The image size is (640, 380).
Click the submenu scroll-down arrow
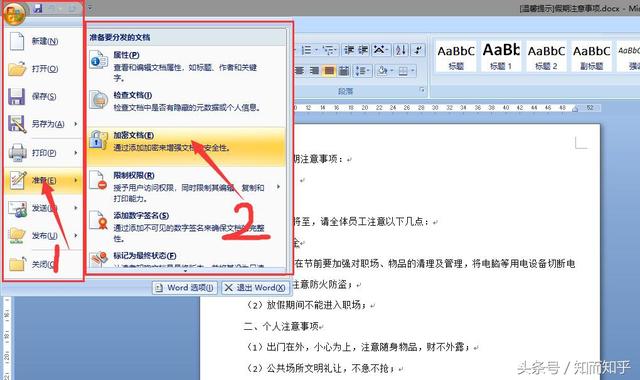(186, 271)
